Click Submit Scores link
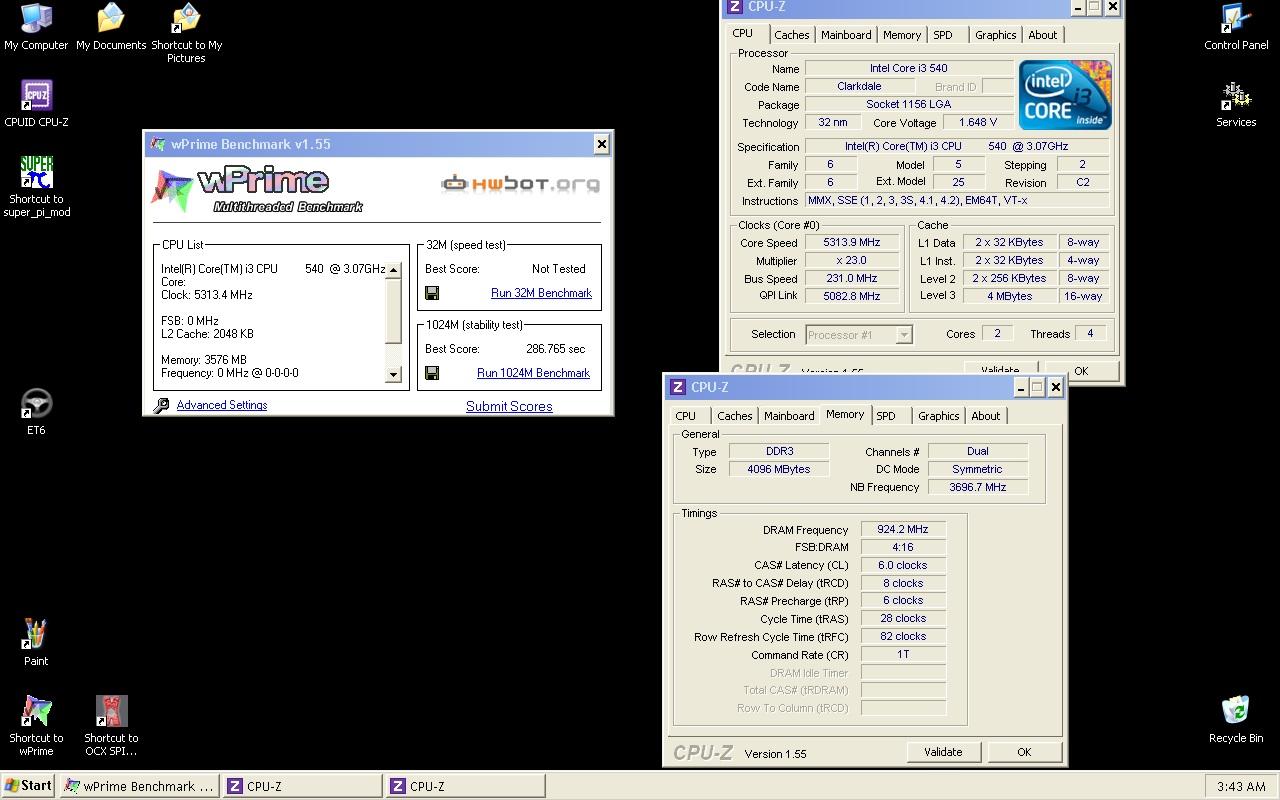The height and width of the screenshot is (800, 1280). pyautogui.click(x=509, y=406)
